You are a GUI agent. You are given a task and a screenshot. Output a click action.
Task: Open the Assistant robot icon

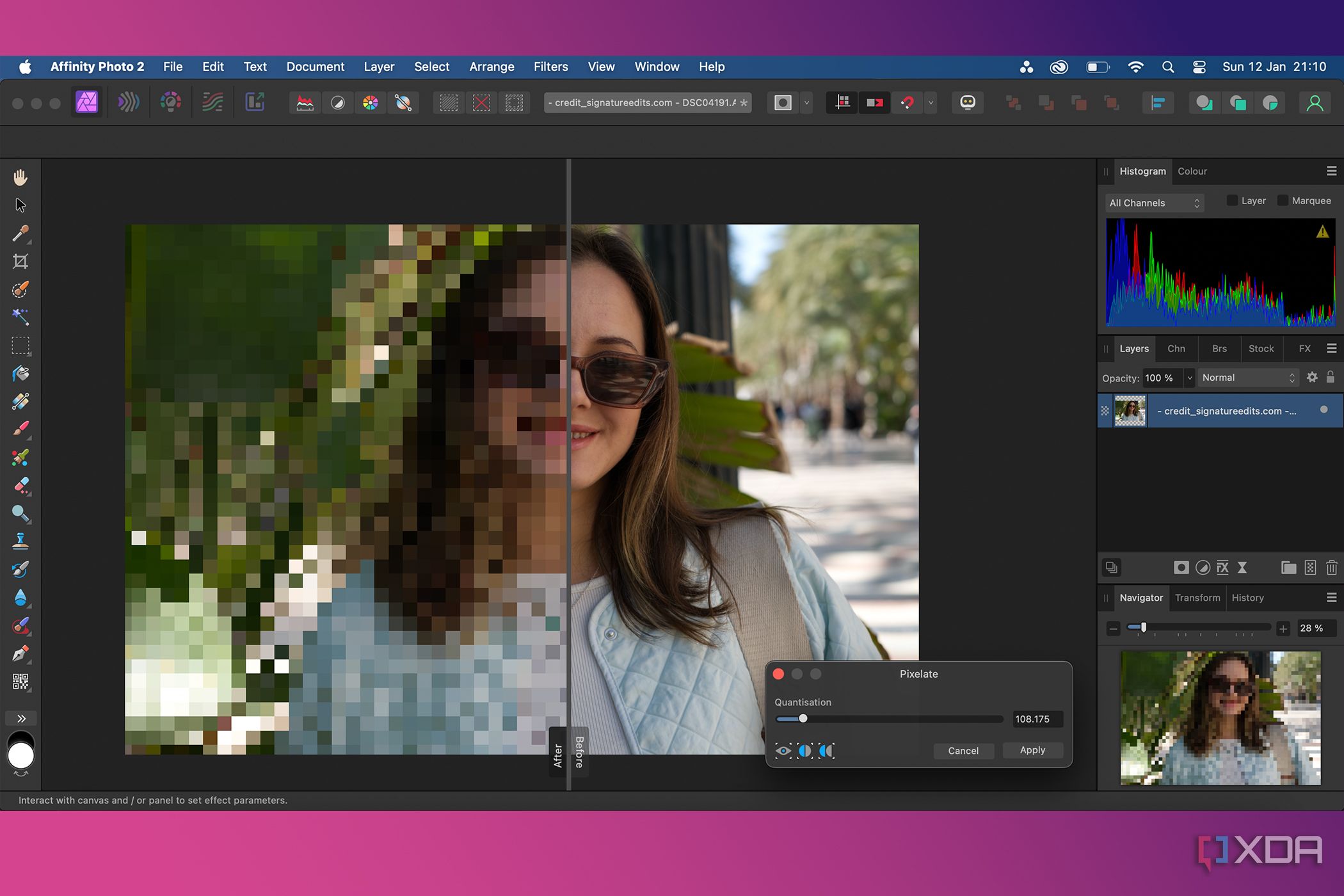coord(968,102)
